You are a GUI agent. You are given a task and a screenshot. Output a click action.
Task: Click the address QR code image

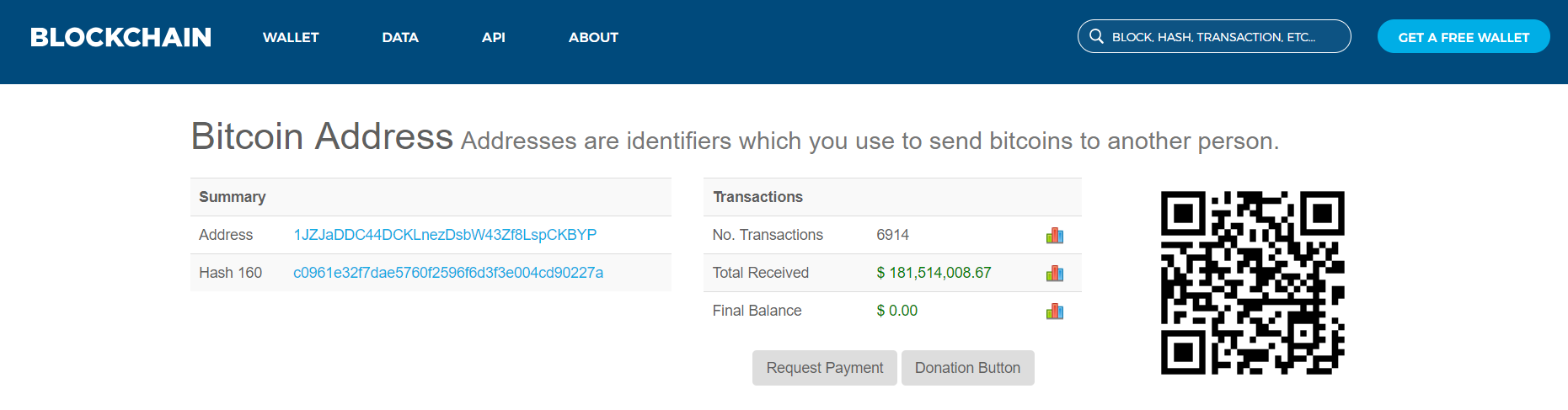coord(1252,282)
